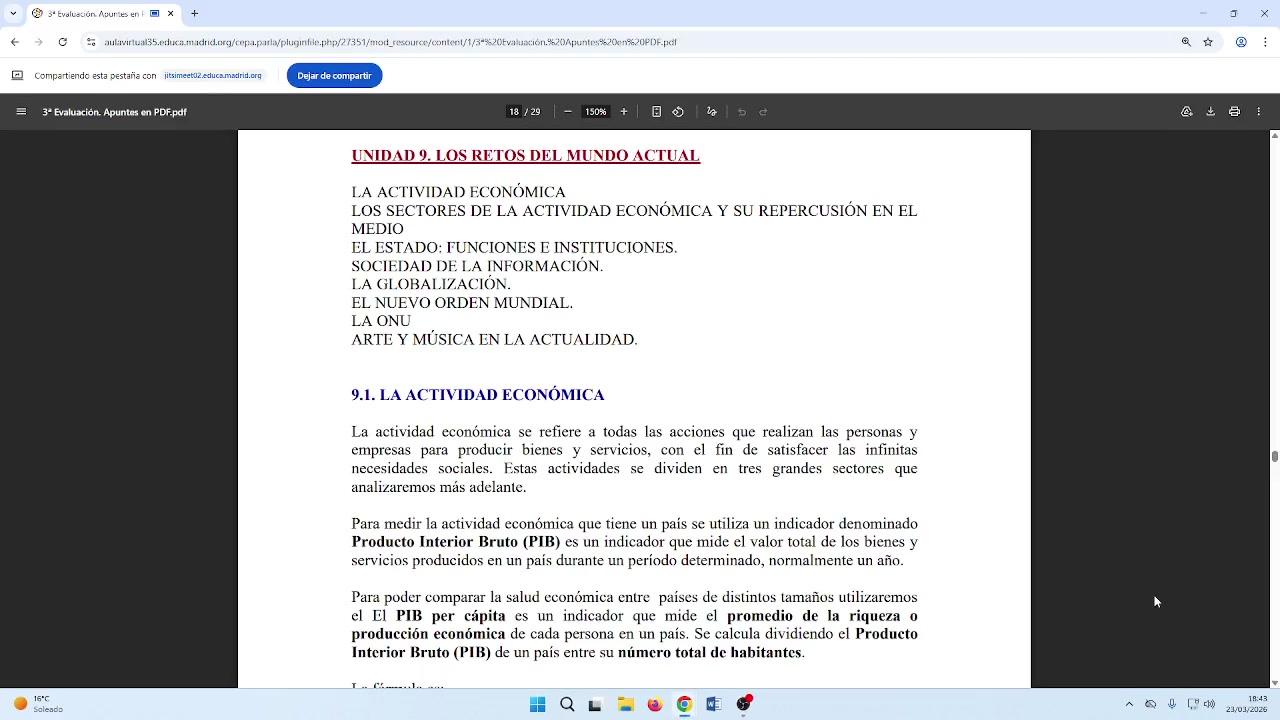
Task: Click the PDF title '3ª Evaluación. Apuntes en PDF.pdf'
Action: point(115,112)
